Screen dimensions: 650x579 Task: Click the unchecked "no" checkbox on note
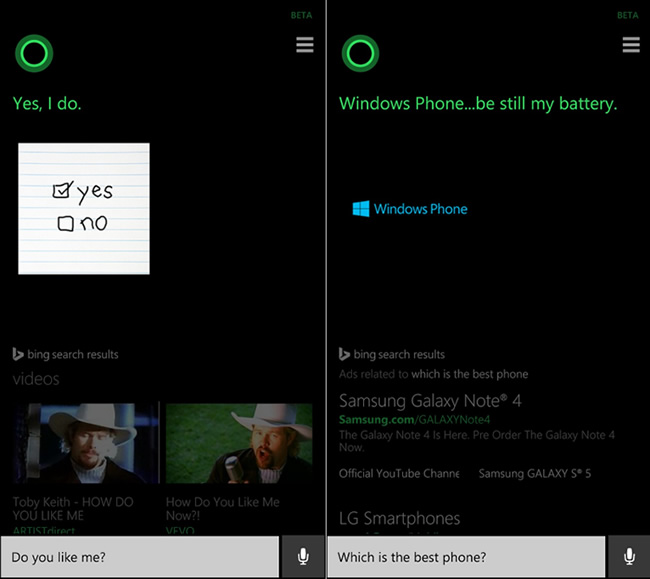[65, 224]
